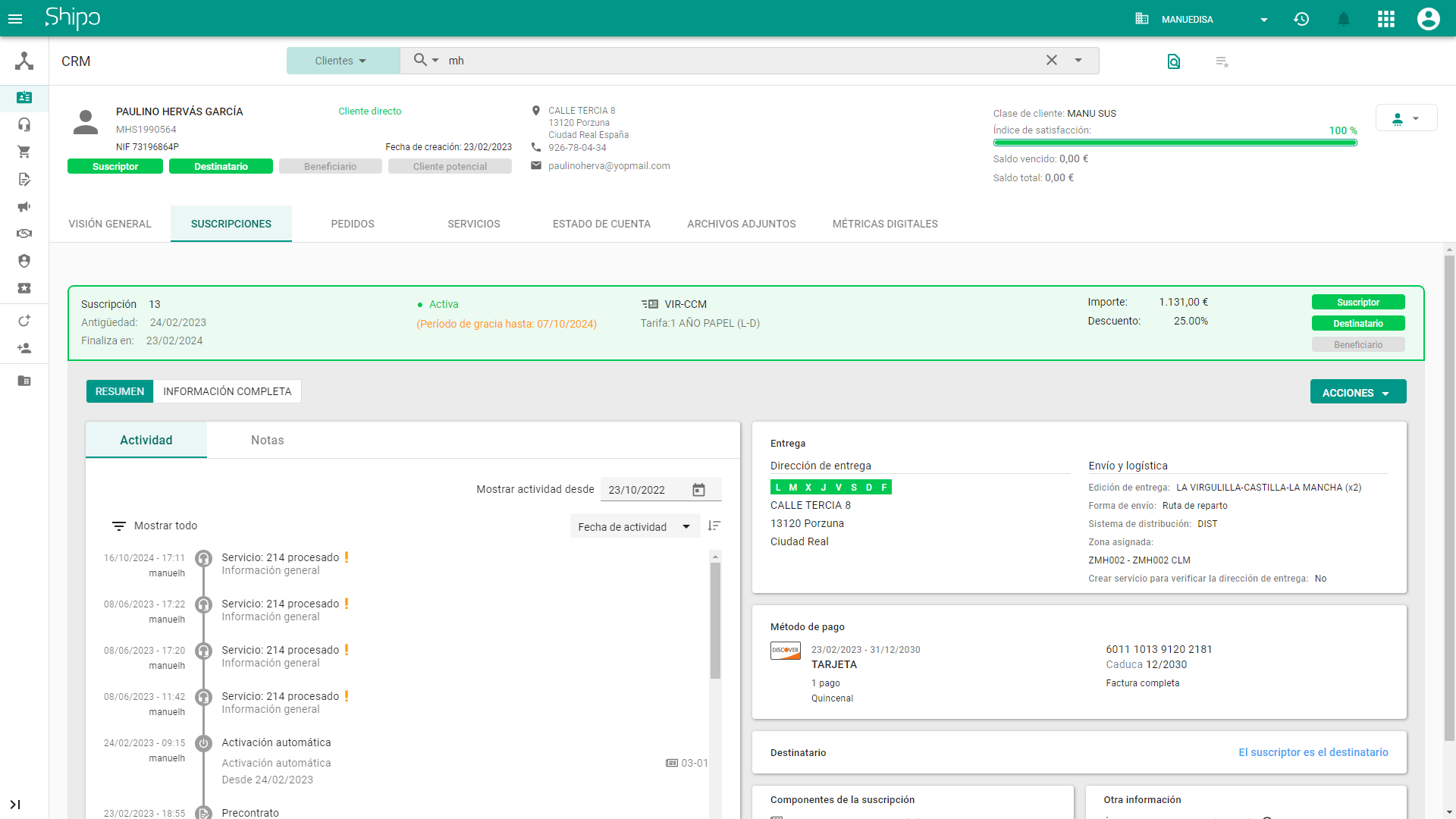Open the ACCIONES dropdown menu
This screenshot has width=1456, height=819.
(1357, 392)
